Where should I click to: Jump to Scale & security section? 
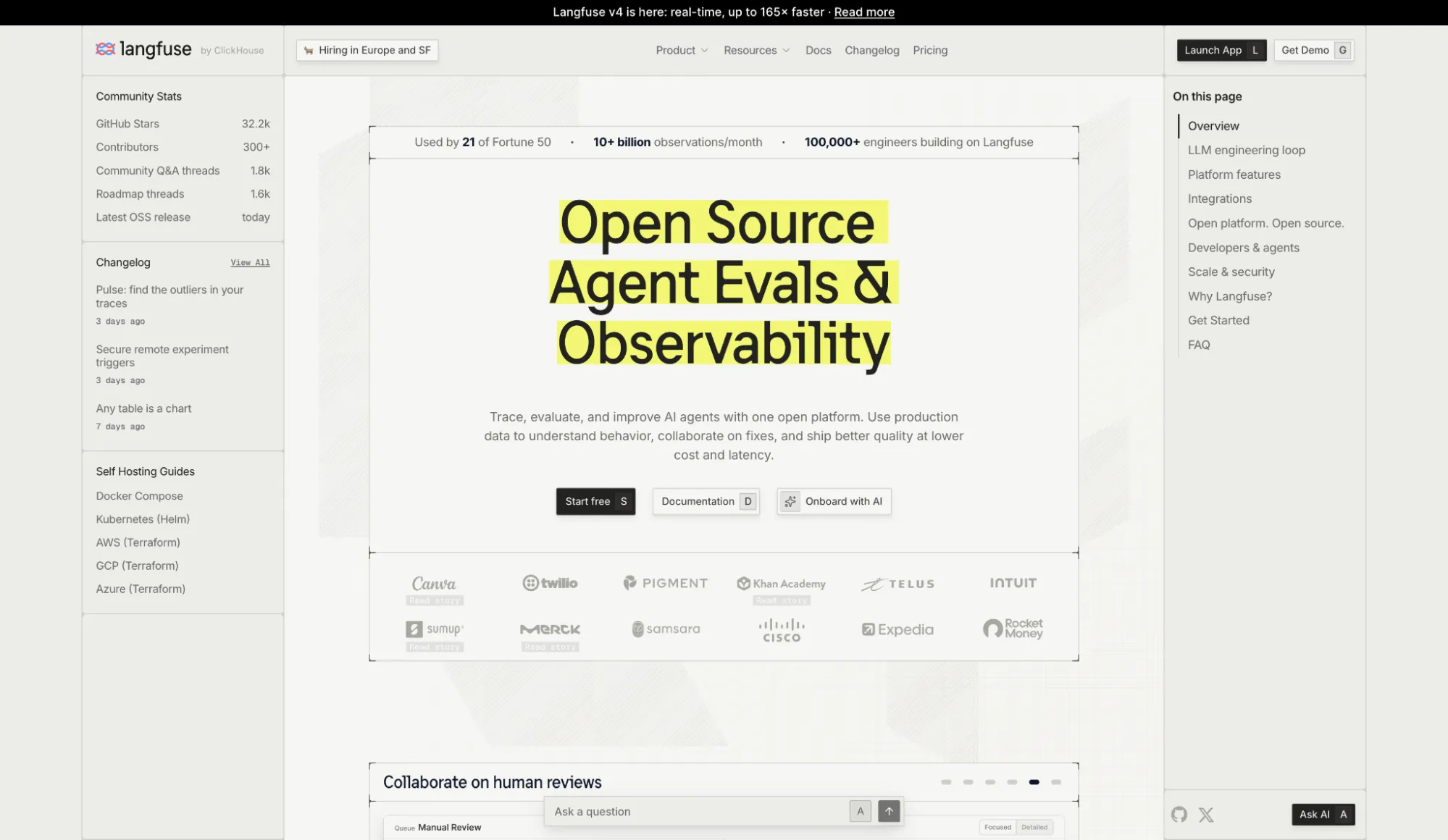1231,272
